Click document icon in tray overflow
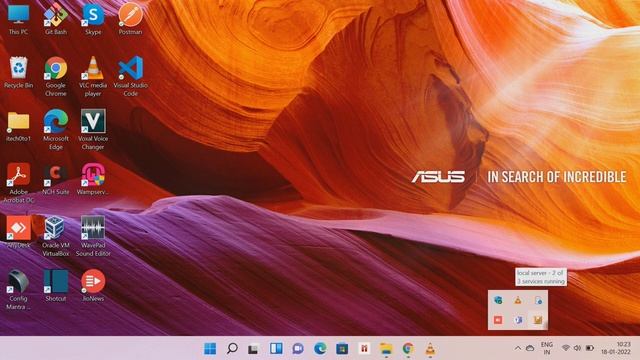640x360 pixels. [x=538, y=300]
